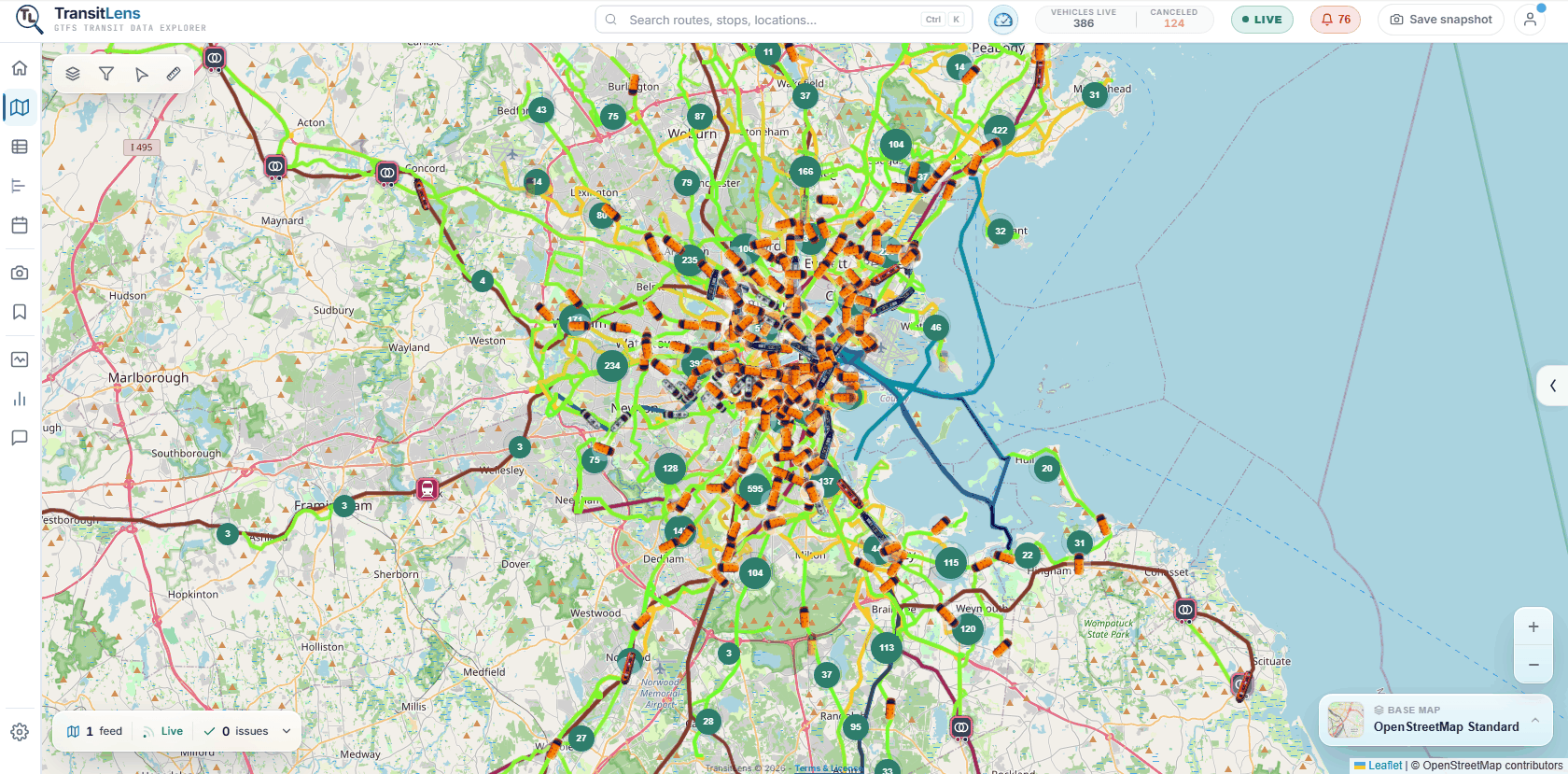1568x774 pixels.
Task: Click Save snapshot button
Action: tap(1441, 20)
